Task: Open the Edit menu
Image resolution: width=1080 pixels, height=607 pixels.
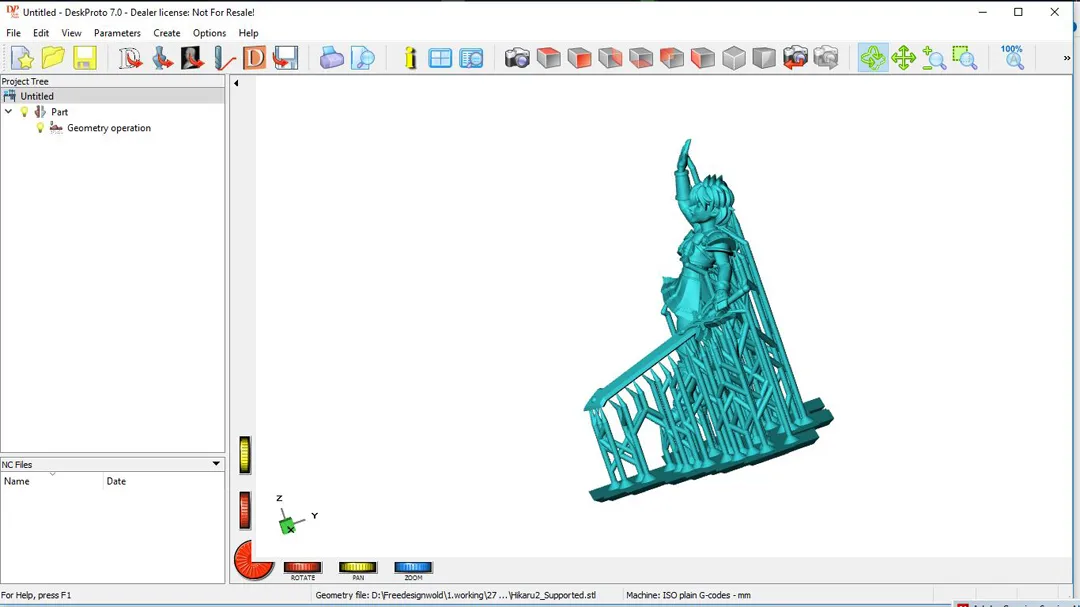Action: point(41,33)
